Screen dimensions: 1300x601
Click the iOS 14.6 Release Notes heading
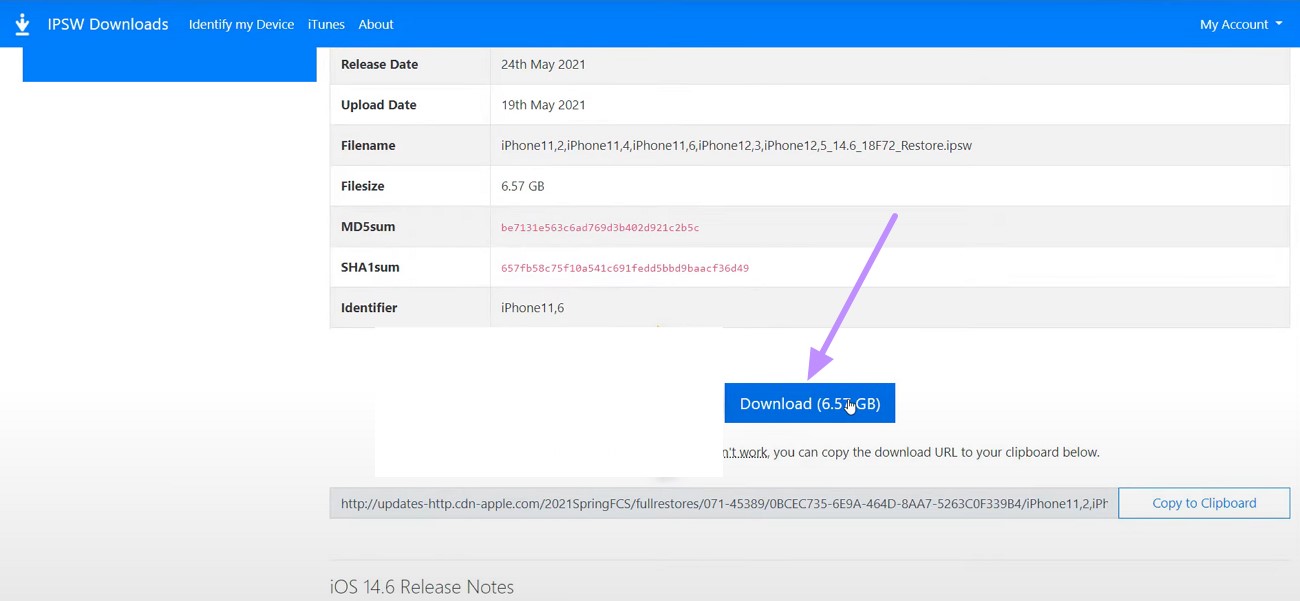coord(422,587)
